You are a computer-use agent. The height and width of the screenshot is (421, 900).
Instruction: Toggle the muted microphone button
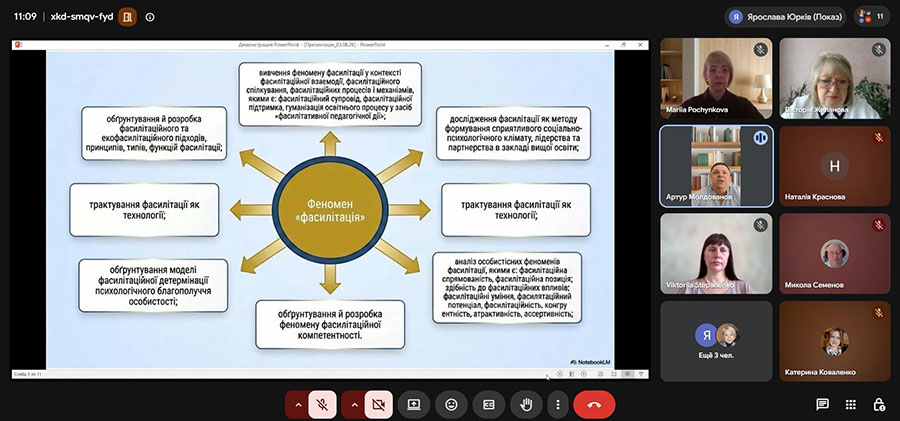pos(323,405)
